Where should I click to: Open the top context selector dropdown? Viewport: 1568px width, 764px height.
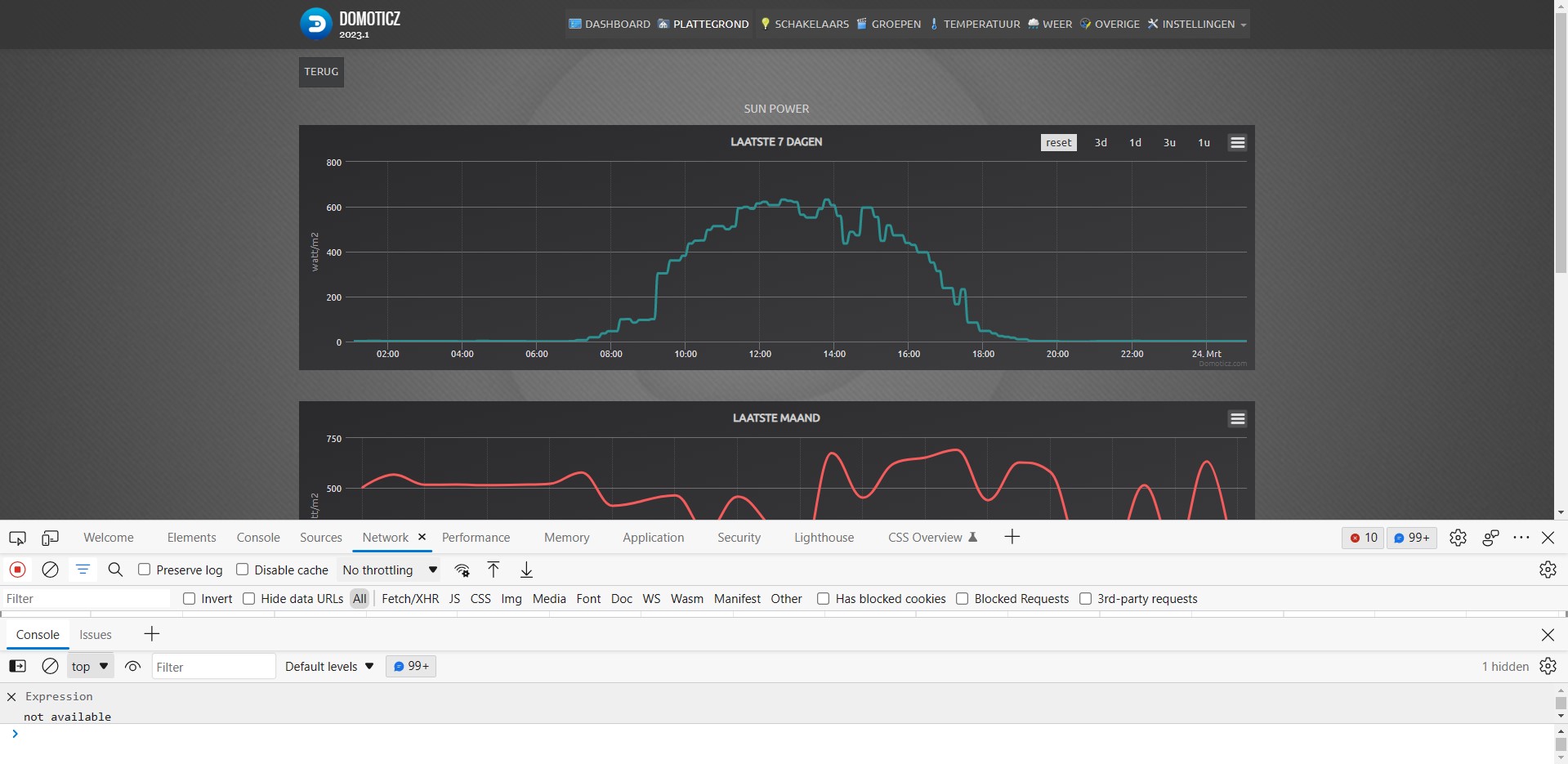pos(90,666)
